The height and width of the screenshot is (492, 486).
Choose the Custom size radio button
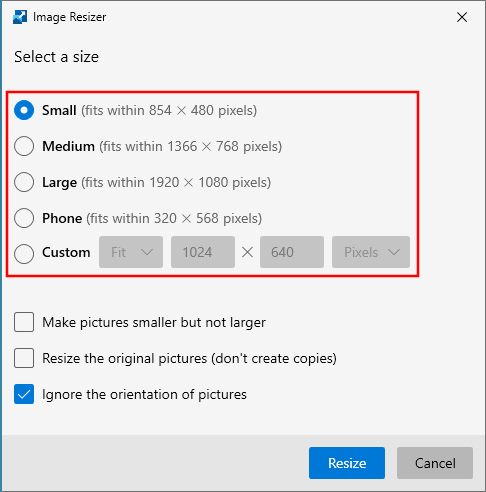(24, 253)
